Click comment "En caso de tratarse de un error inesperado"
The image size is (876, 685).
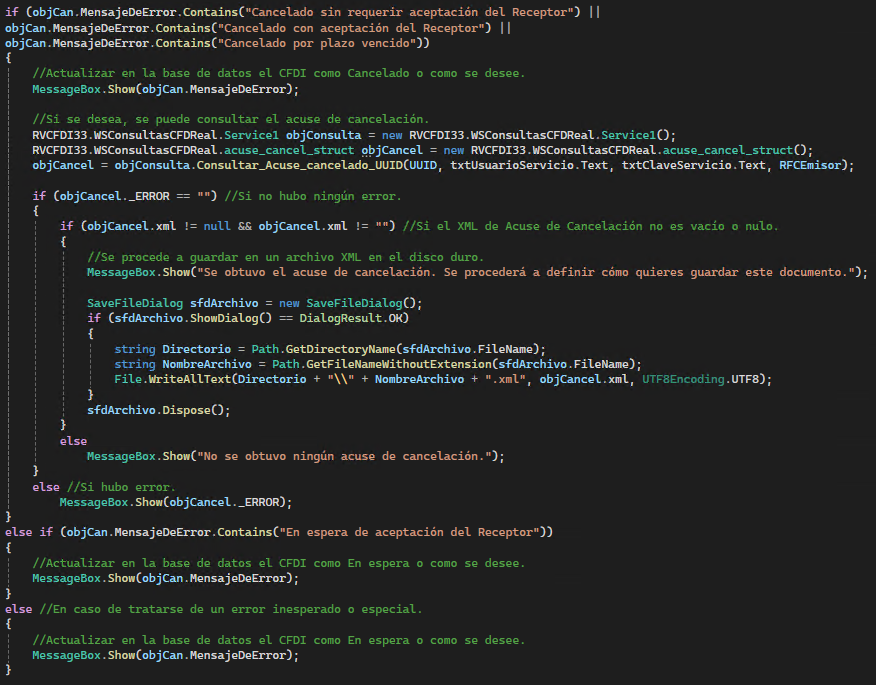[x=231, y=609]
